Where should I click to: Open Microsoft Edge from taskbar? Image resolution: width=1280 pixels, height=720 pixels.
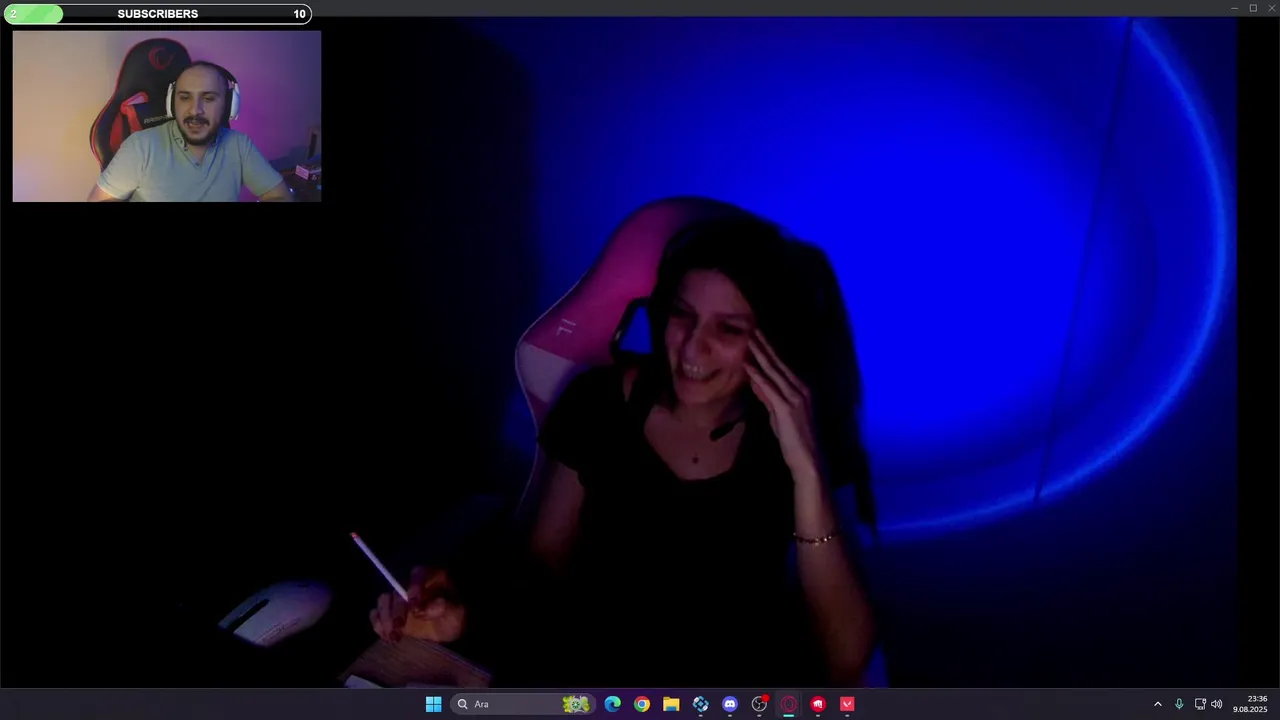(613, 704)
